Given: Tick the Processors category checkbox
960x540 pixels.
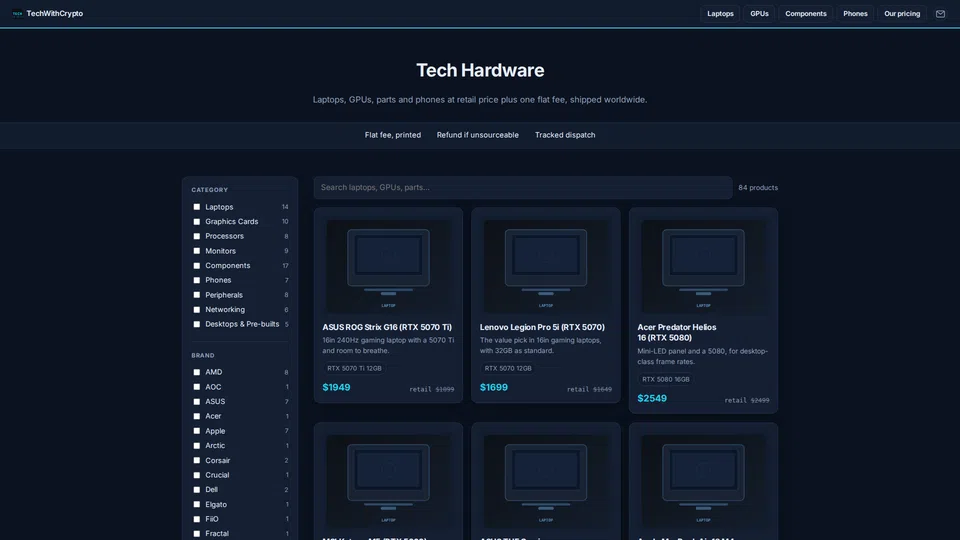Looking at the screenshot, I should tap(197, 236).
